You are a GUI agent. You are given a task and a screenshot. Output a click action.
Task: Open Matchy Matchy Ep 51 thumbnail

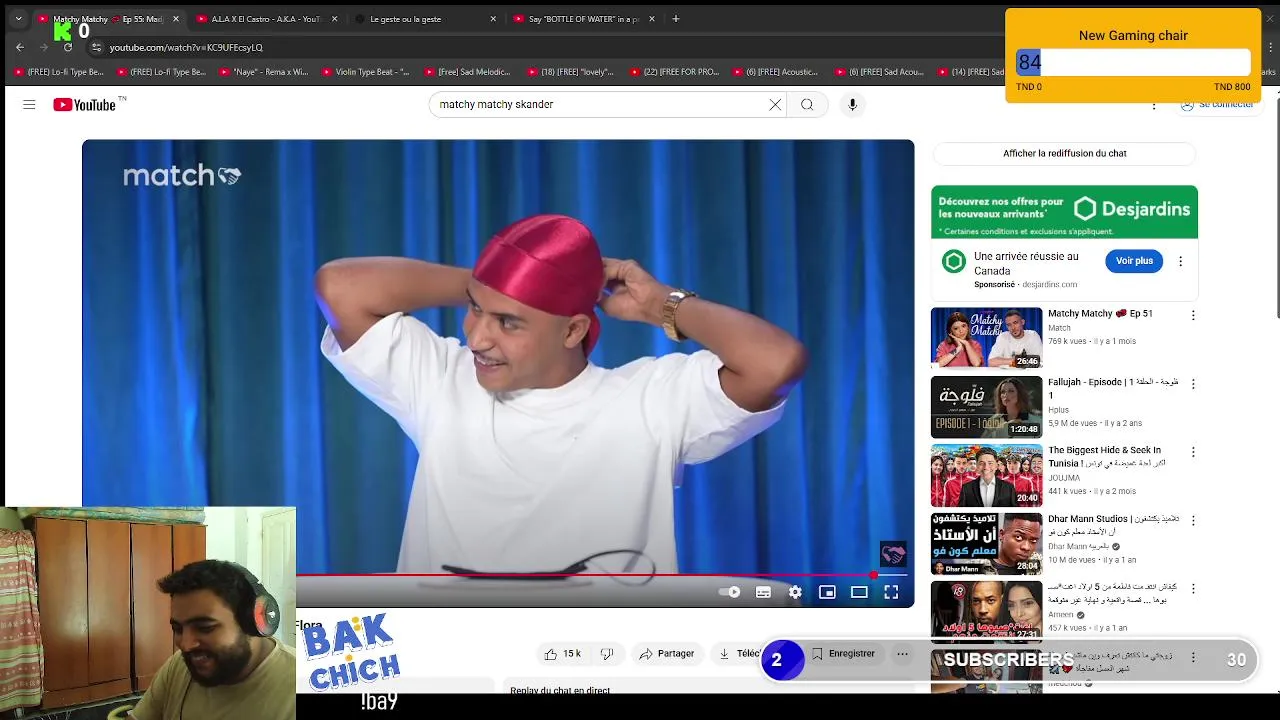pos(986,338)
